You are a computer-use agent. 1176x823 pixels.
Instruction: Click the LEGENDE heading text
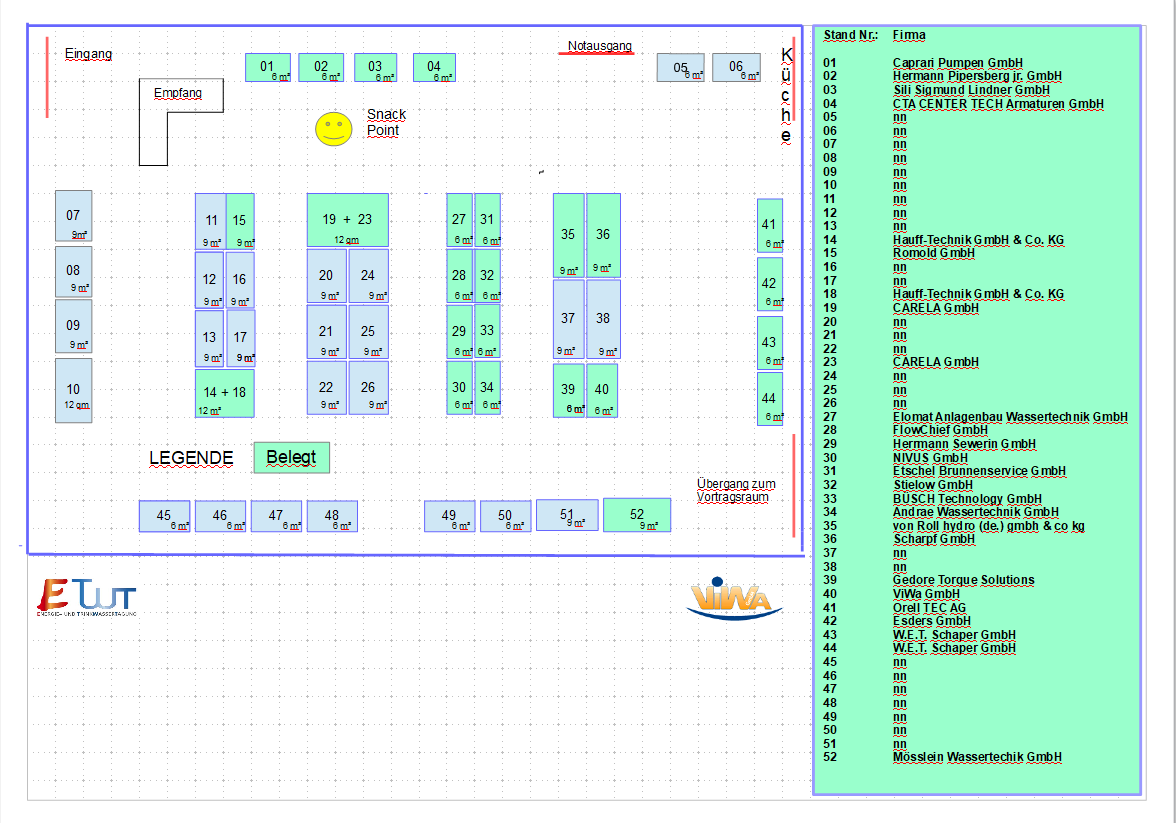191,458
